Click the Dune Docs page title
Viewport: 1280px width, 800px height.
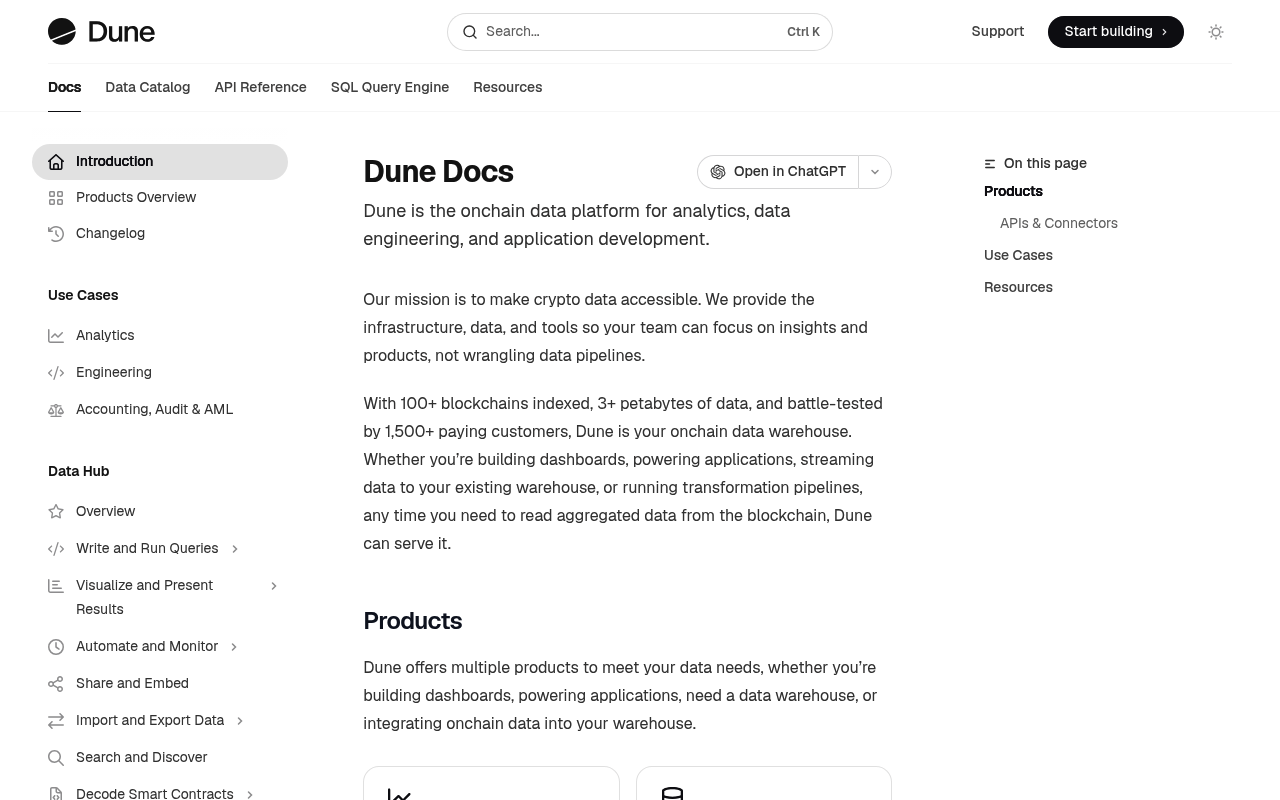point(438,172)
